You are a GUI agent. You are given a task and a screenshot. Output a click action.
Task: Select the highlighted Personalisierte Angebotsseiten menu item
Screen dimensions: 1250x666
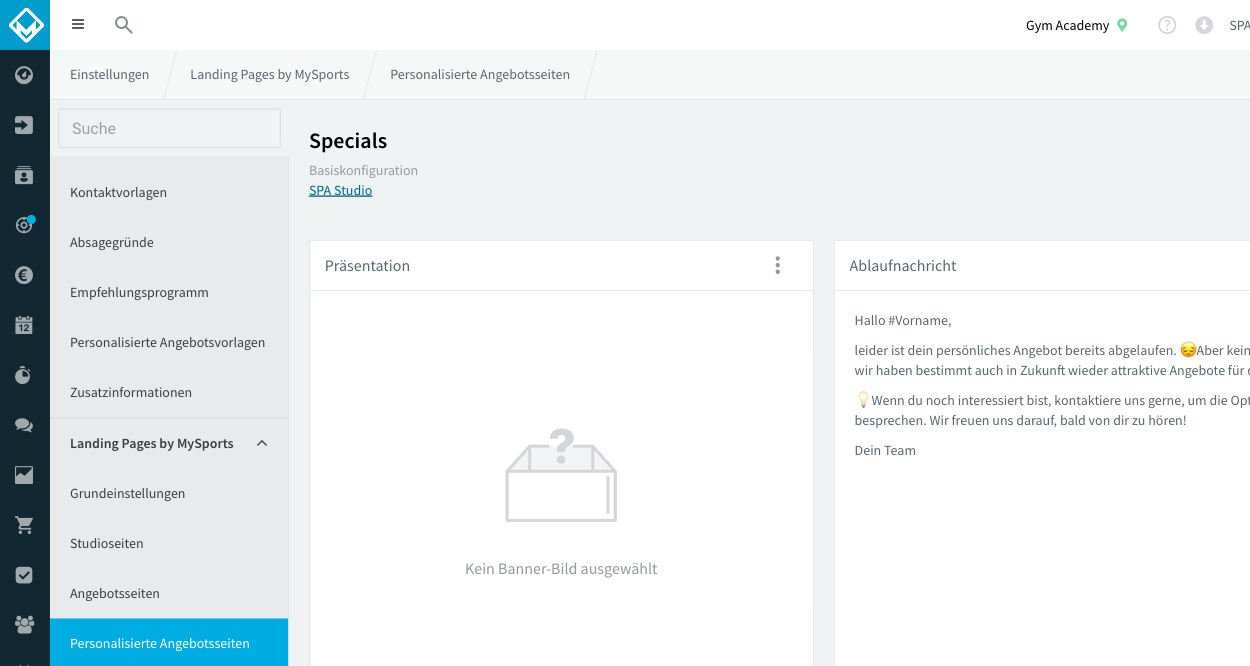[x=169, y=643]
